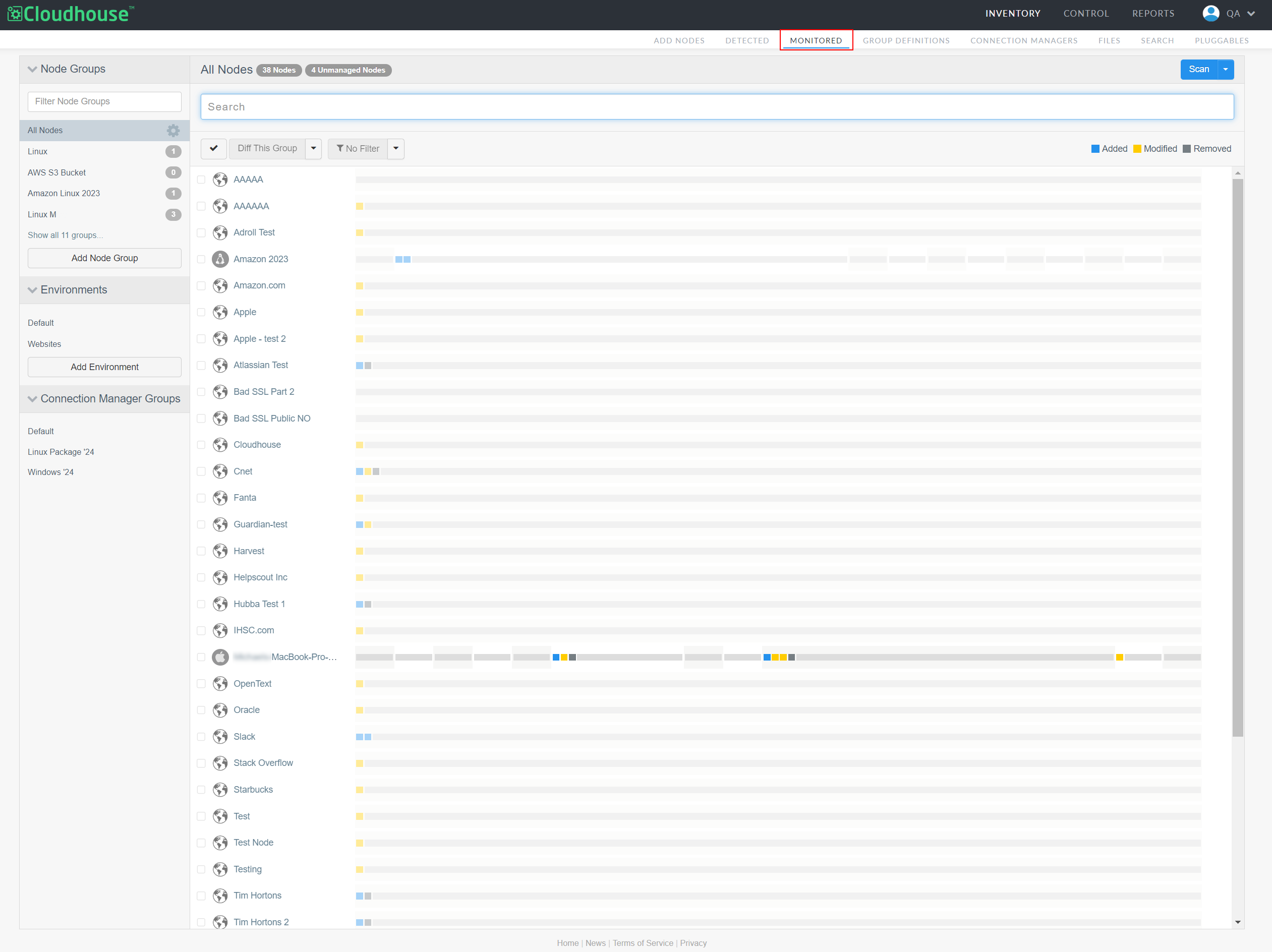This screenshot has height=952, width=1272.
Task: Open the Inventory menu
Action: tap(1013, 14)
